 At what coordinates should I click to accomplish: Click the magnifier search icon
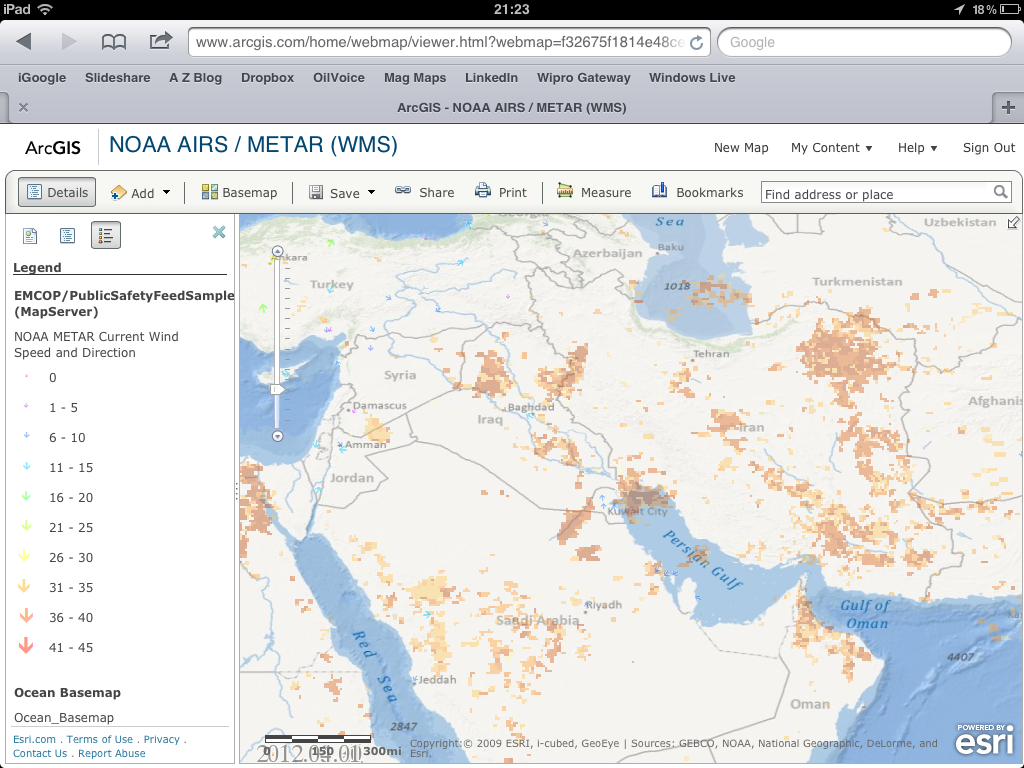tap(1000, 192)
